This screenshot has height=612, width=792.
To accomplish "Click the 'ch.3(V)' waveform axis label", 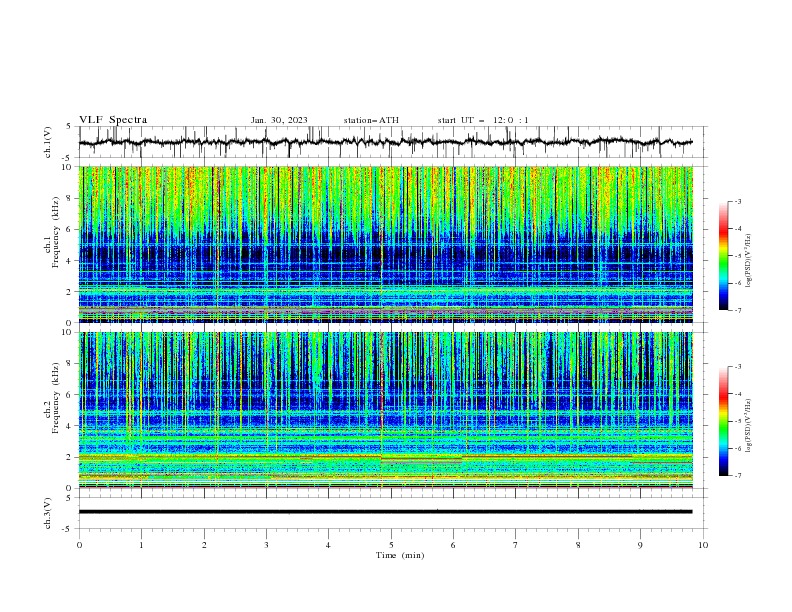I will pos(48,513).
